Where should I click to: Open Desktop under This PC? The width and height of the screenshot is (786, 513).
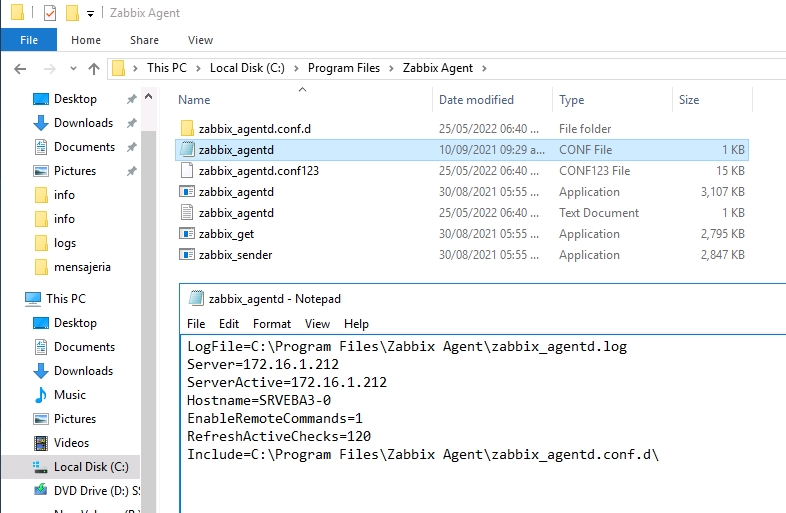tap(75, 323)
